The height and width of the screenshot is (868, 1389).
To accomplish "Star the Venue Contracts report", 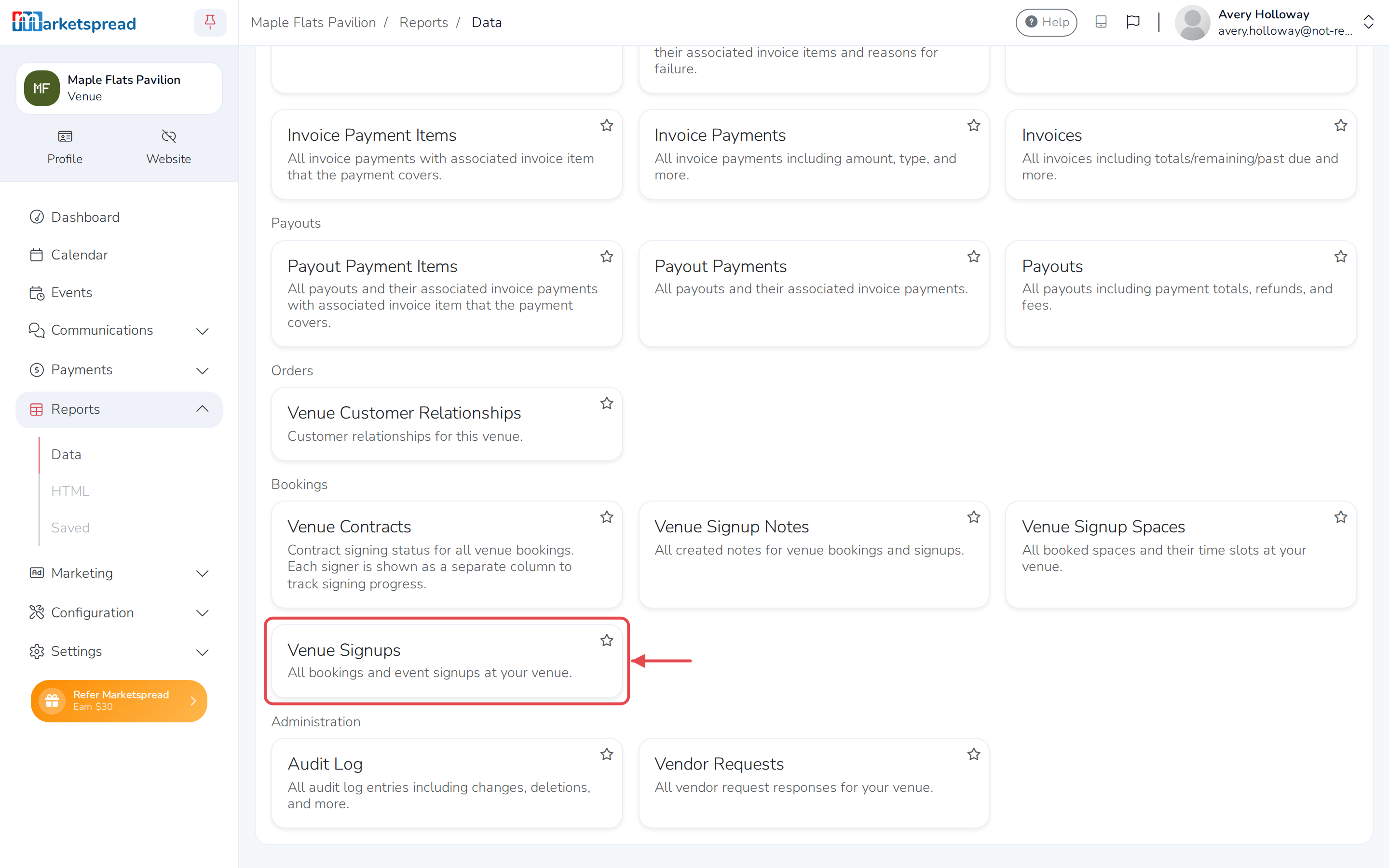I will 607,516.
